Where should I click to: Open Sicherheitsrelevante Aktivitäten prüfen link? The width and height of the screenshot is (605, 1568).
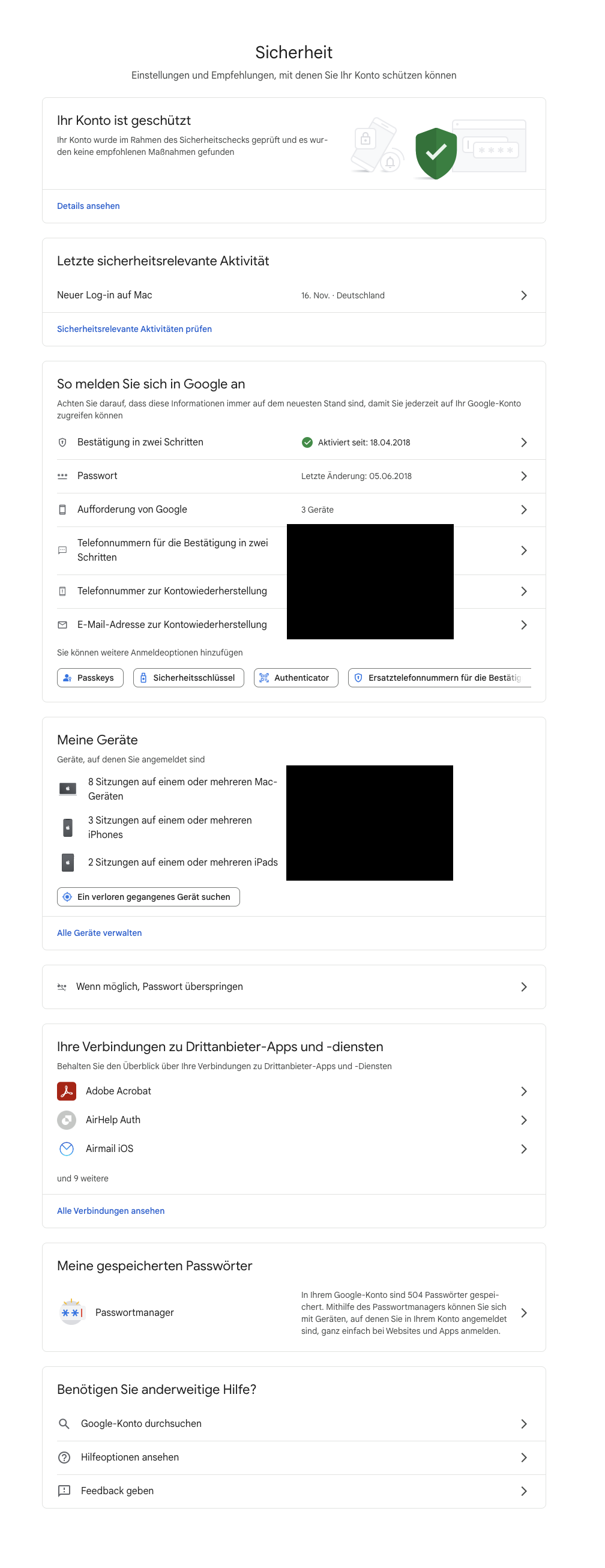134,329
